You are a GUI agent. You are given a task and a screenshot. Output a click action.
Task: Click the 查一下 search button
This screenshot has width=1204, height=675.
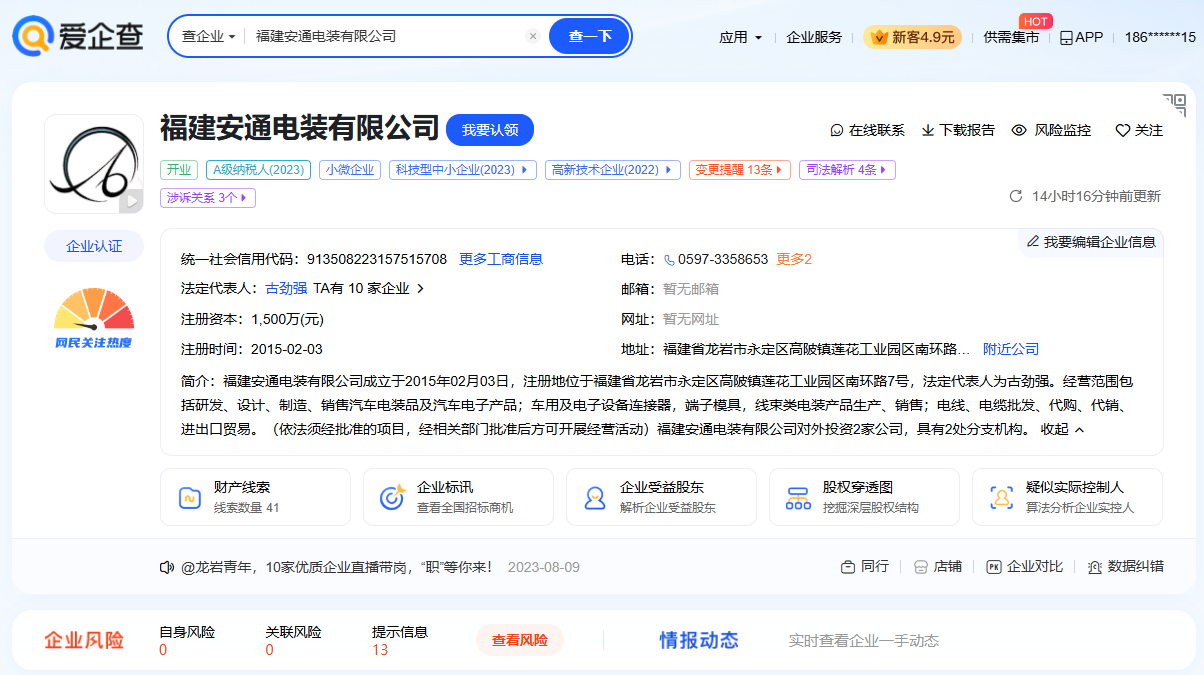[590, 36]
